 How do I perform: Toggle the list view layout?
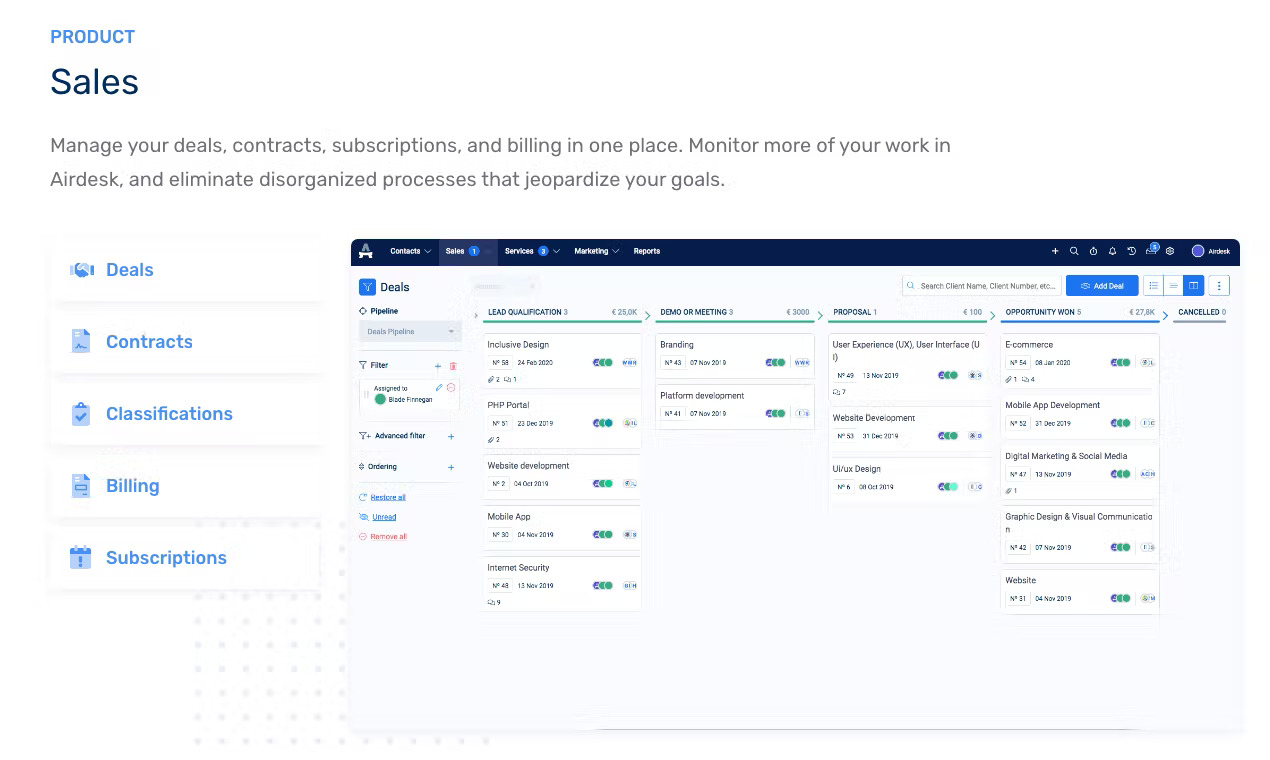1154,285
